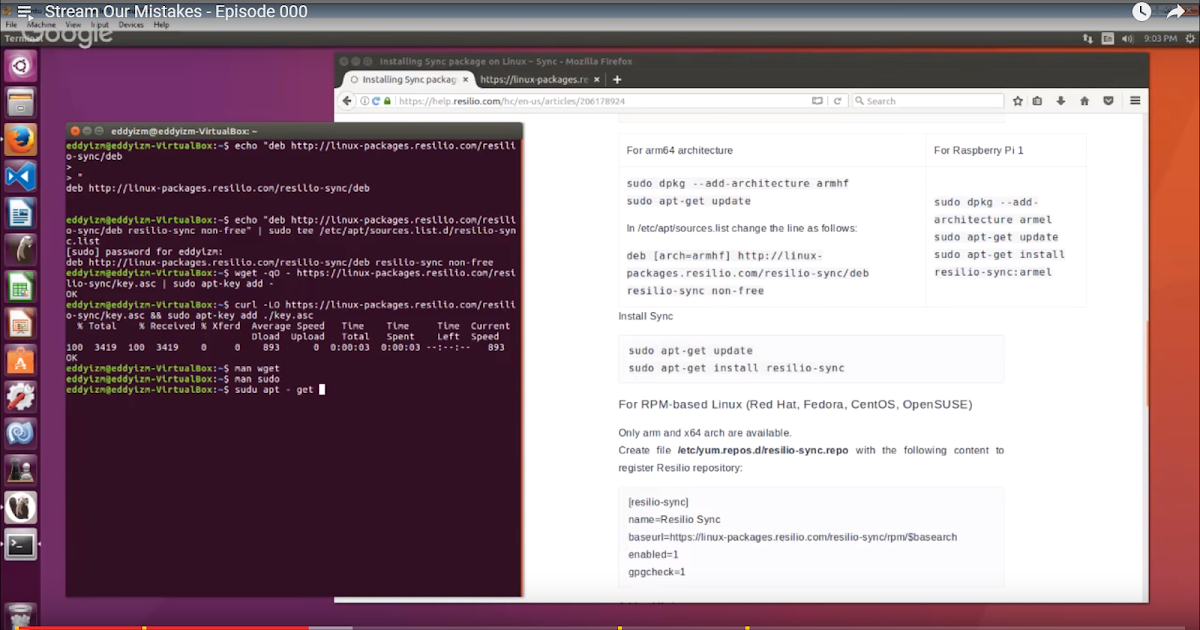Screen dimensions: 1200x630
Task: Open the Files manager from the dock
Action: click(20, 103)
